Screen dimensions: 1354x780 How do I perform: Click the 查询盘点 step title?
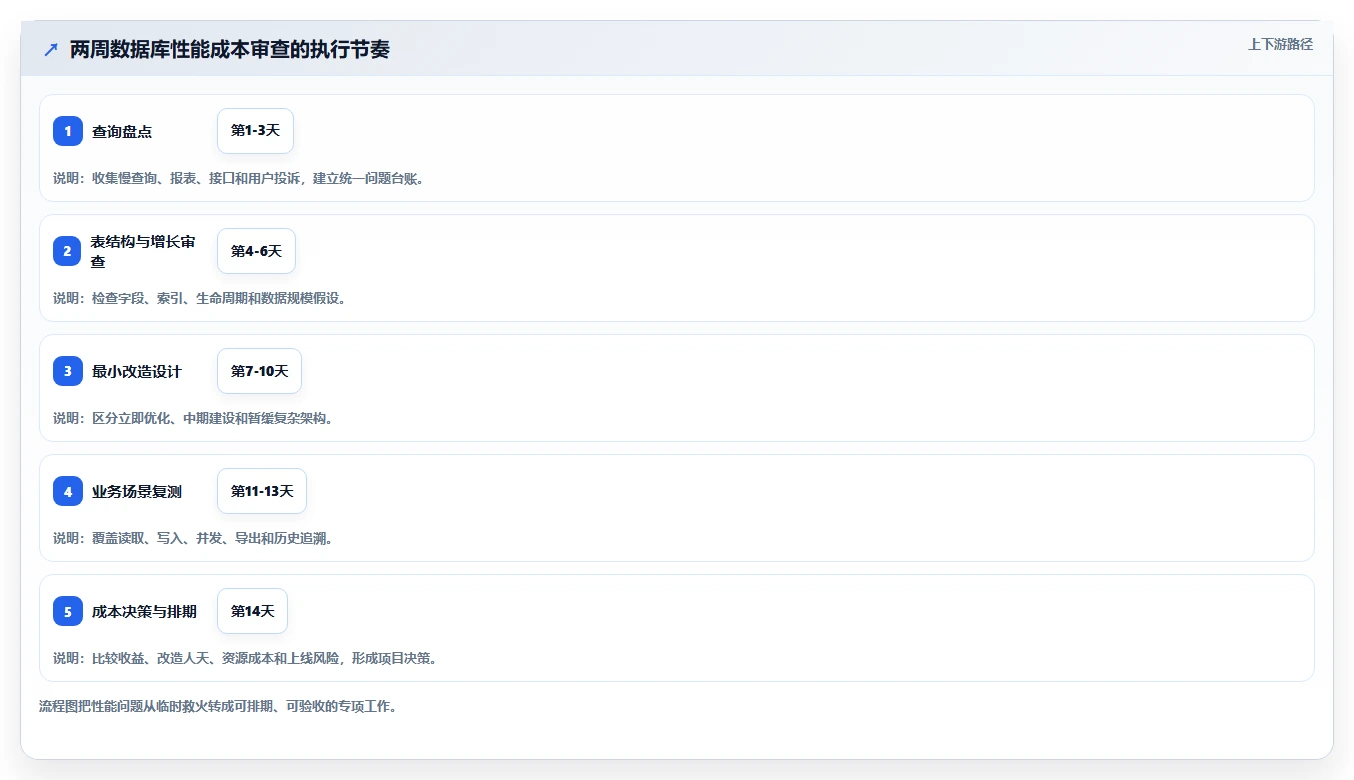[x=122, y=131]
